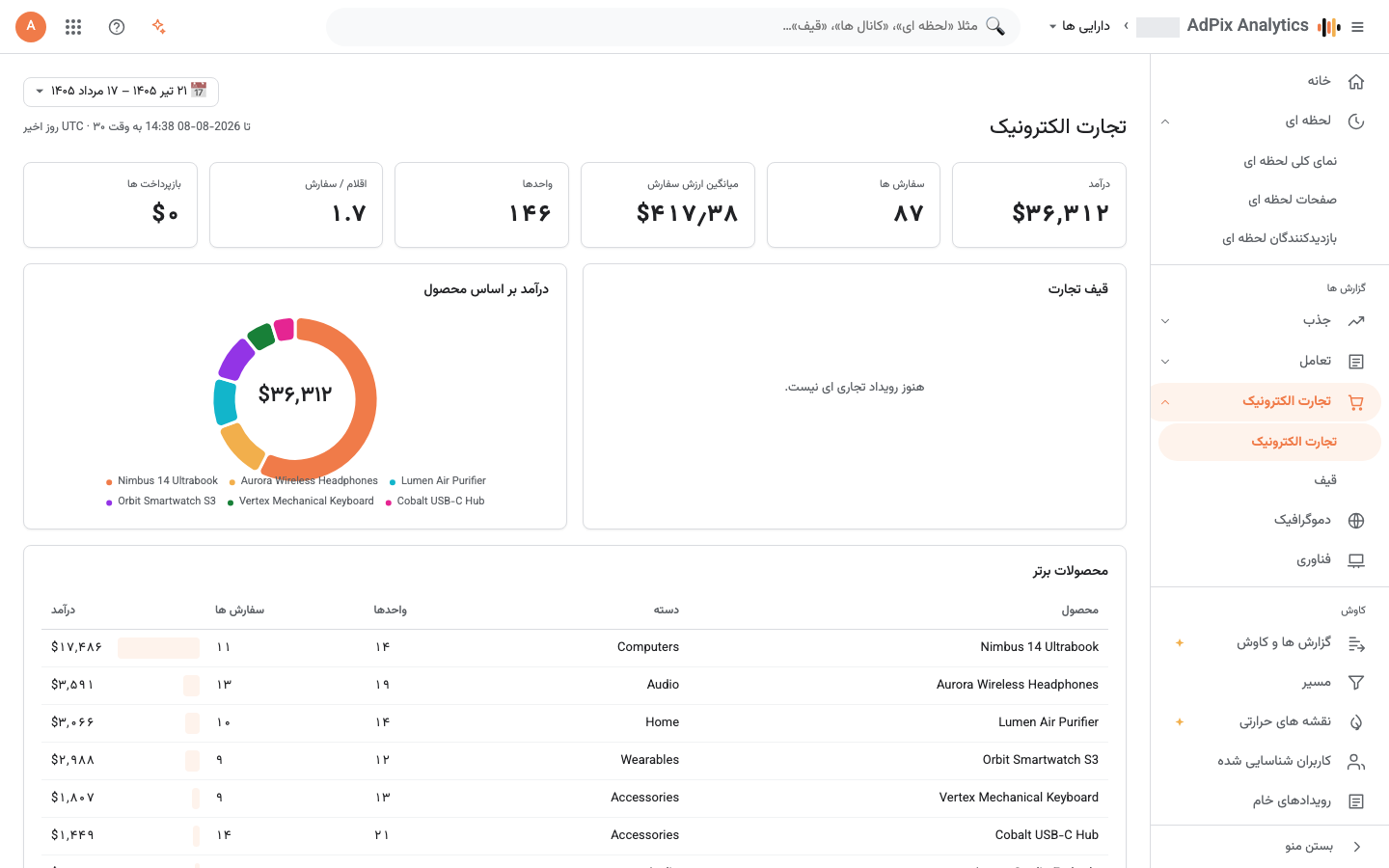Click the laptop icon beside فناوری
Screen dimensions: 1389x868
(x=1356, y=560)
